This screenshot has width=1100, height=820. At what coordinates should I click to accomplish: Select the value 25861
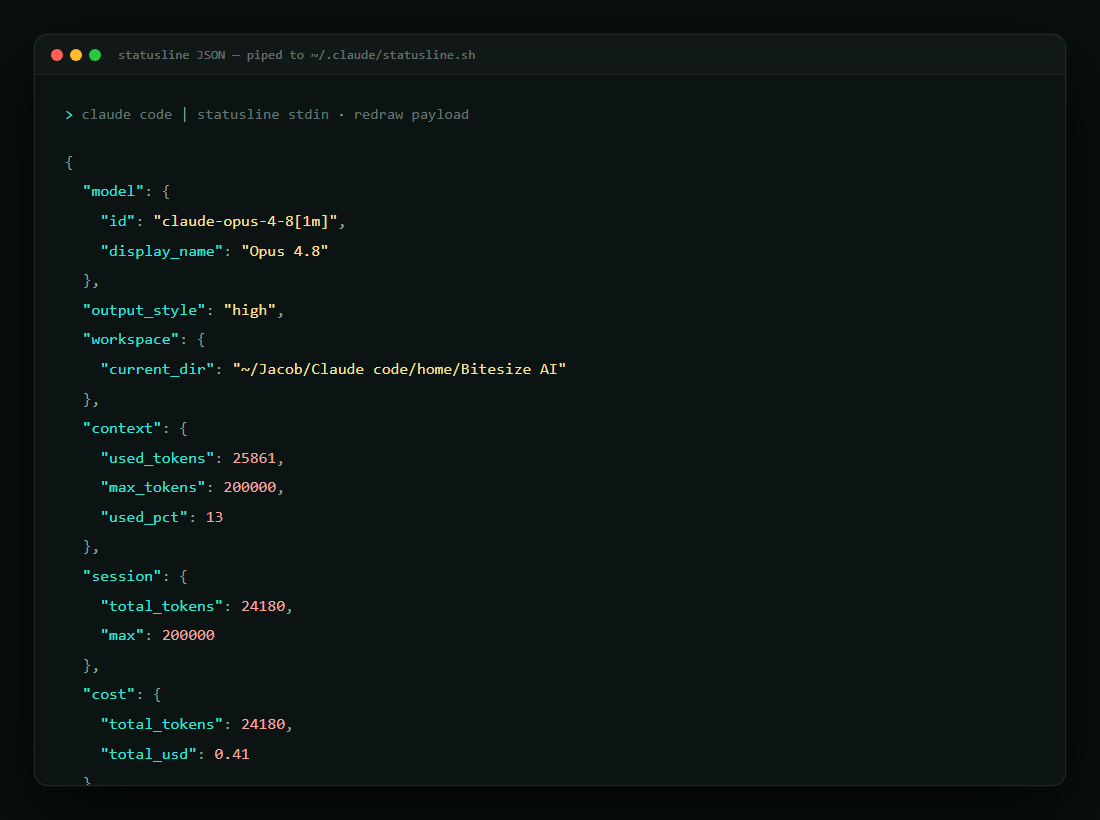tap(254, 458)
